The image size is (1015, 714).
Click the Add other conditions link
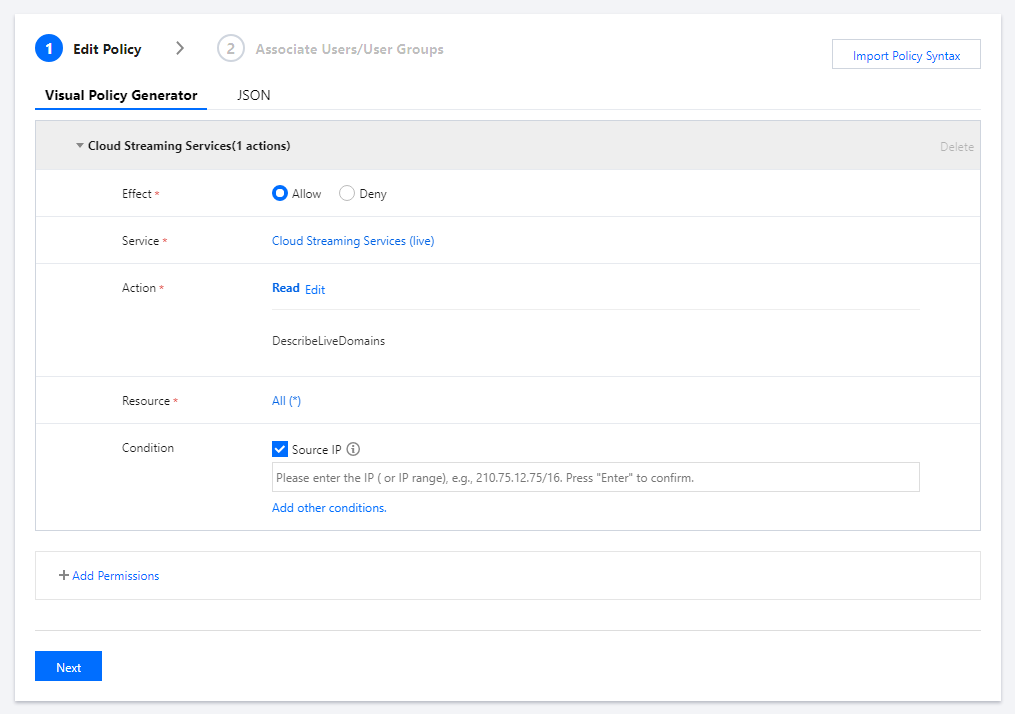point(329,508)
